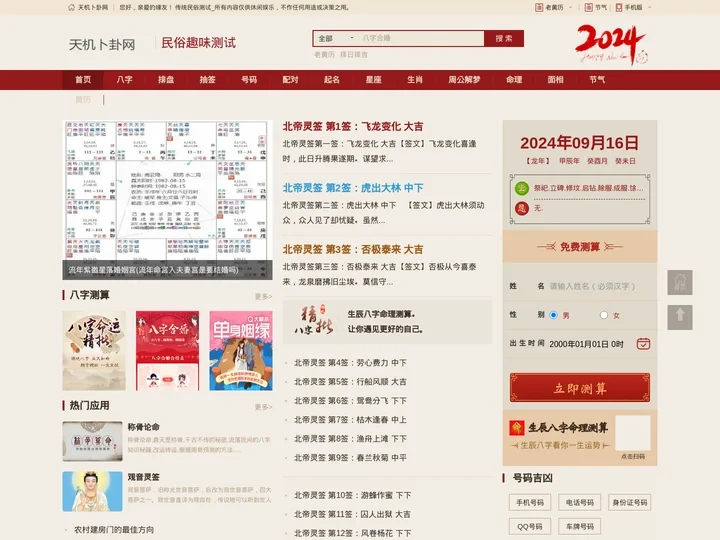The image size is (720, 540).
Task: Open the 生肖 nav menu item
Action: click(415, 80)
